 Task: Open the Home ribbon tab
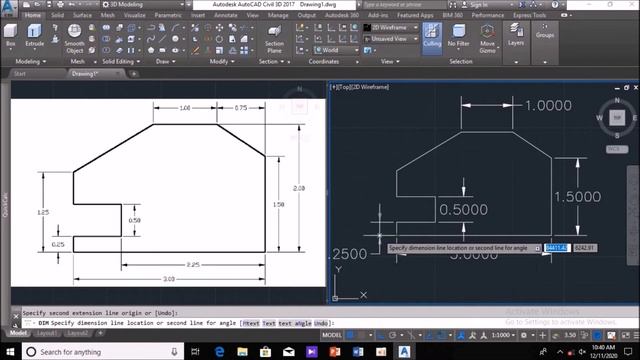[x=32, y=15]
